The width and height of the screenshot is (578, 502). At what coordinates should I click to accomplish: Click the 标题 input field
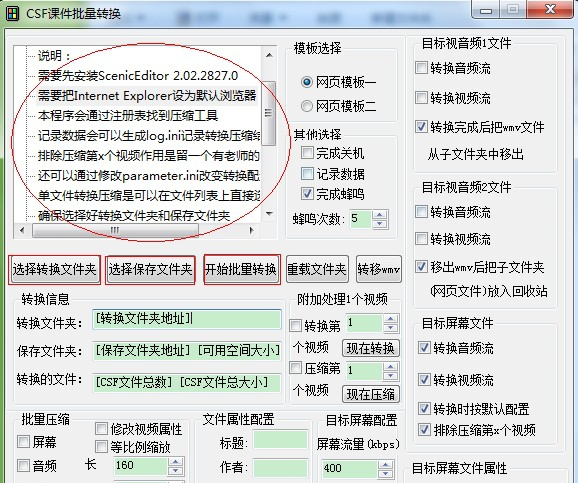[281, 439]
